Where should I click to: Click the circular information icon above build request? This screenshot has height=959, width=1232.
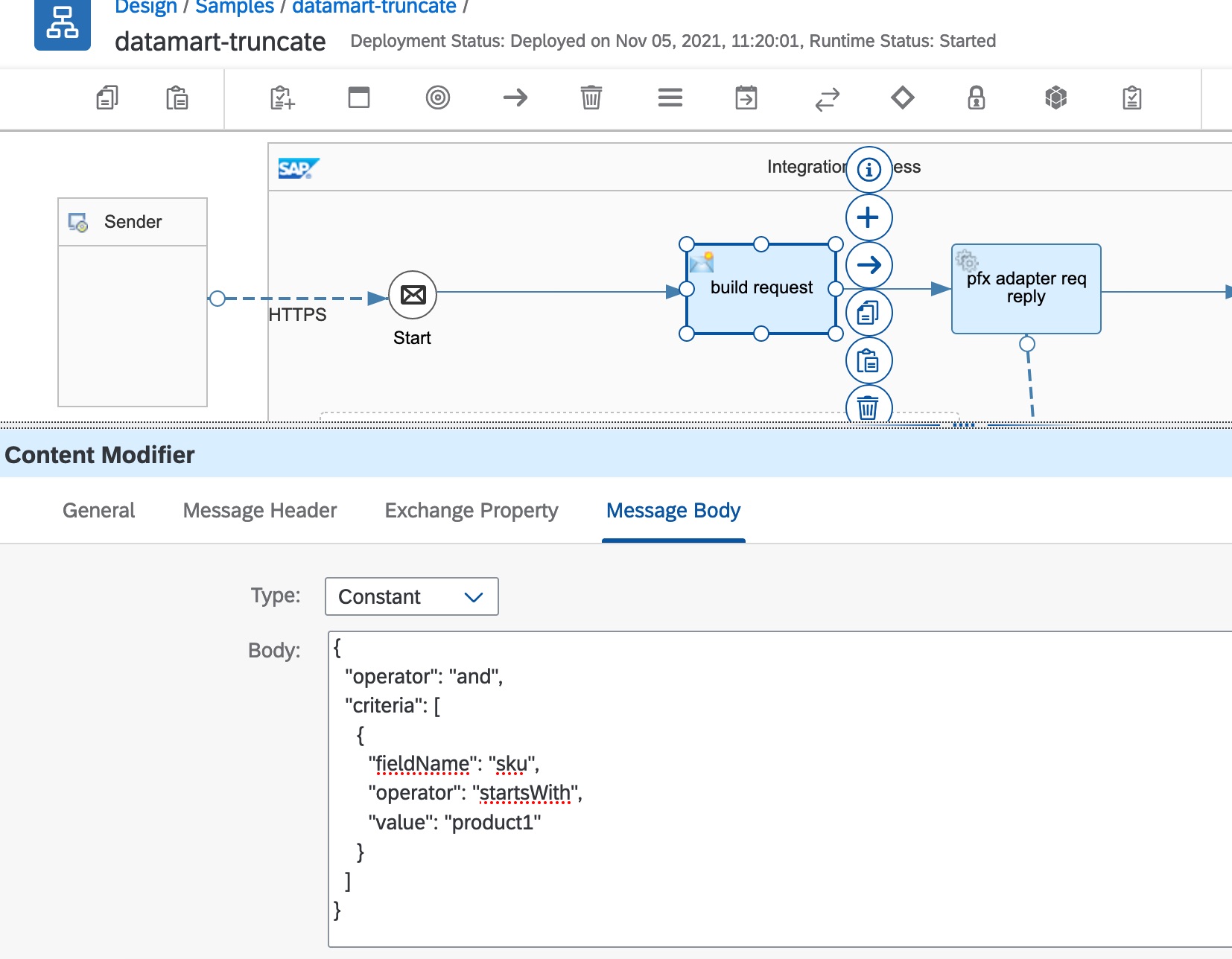pos(868,170)
